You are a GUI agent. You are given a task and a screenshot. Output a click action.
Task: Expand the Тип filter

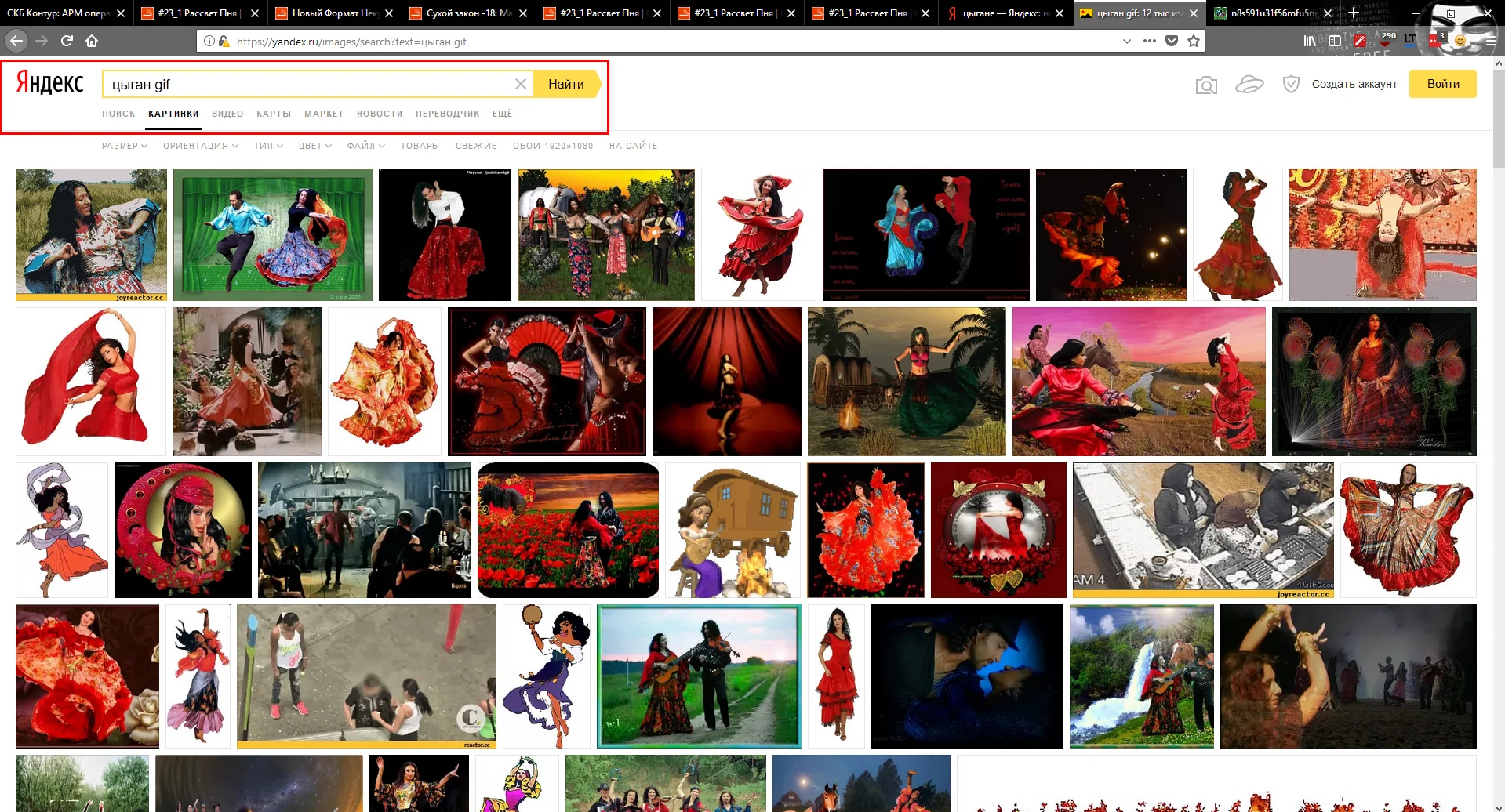click(268, 146)
